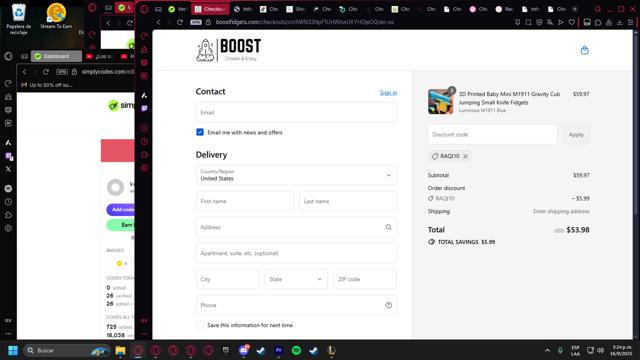Open history clock in background browser sidebar

(8, 202)
